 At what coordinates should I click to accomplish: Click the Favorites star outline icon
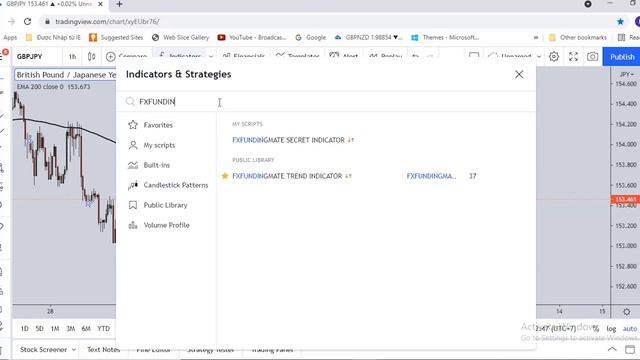click(133, 124)
